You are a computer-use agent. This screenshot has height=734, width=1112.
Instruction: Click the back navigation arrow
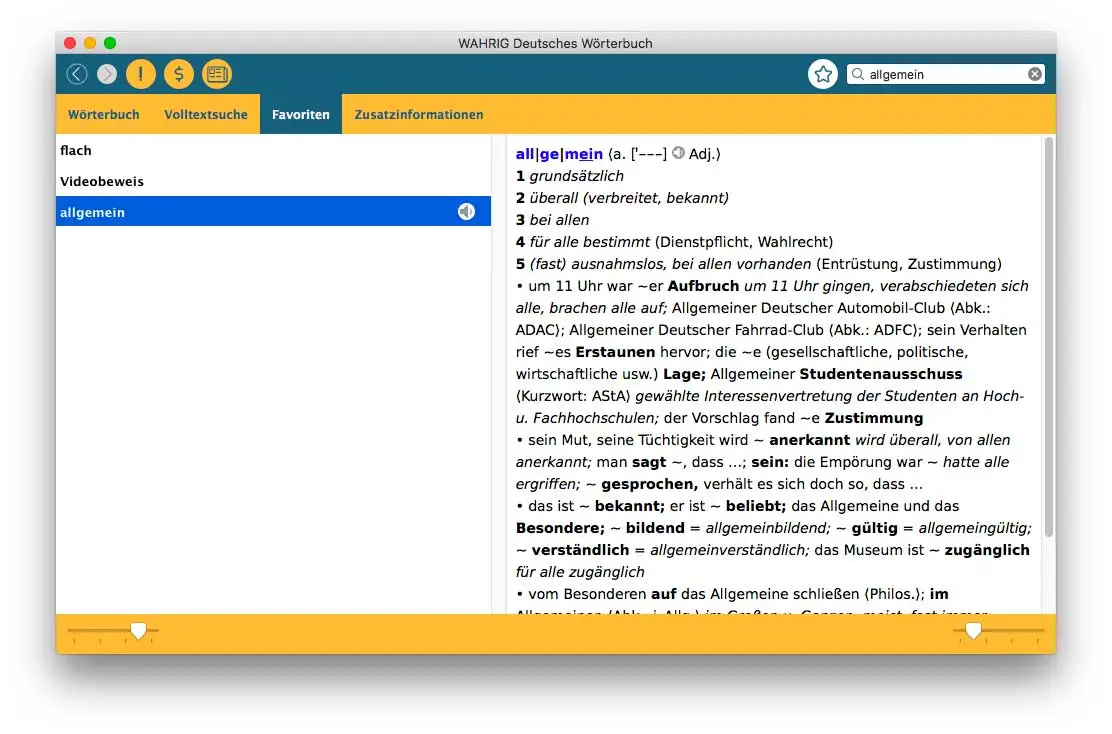pos(77,73)
